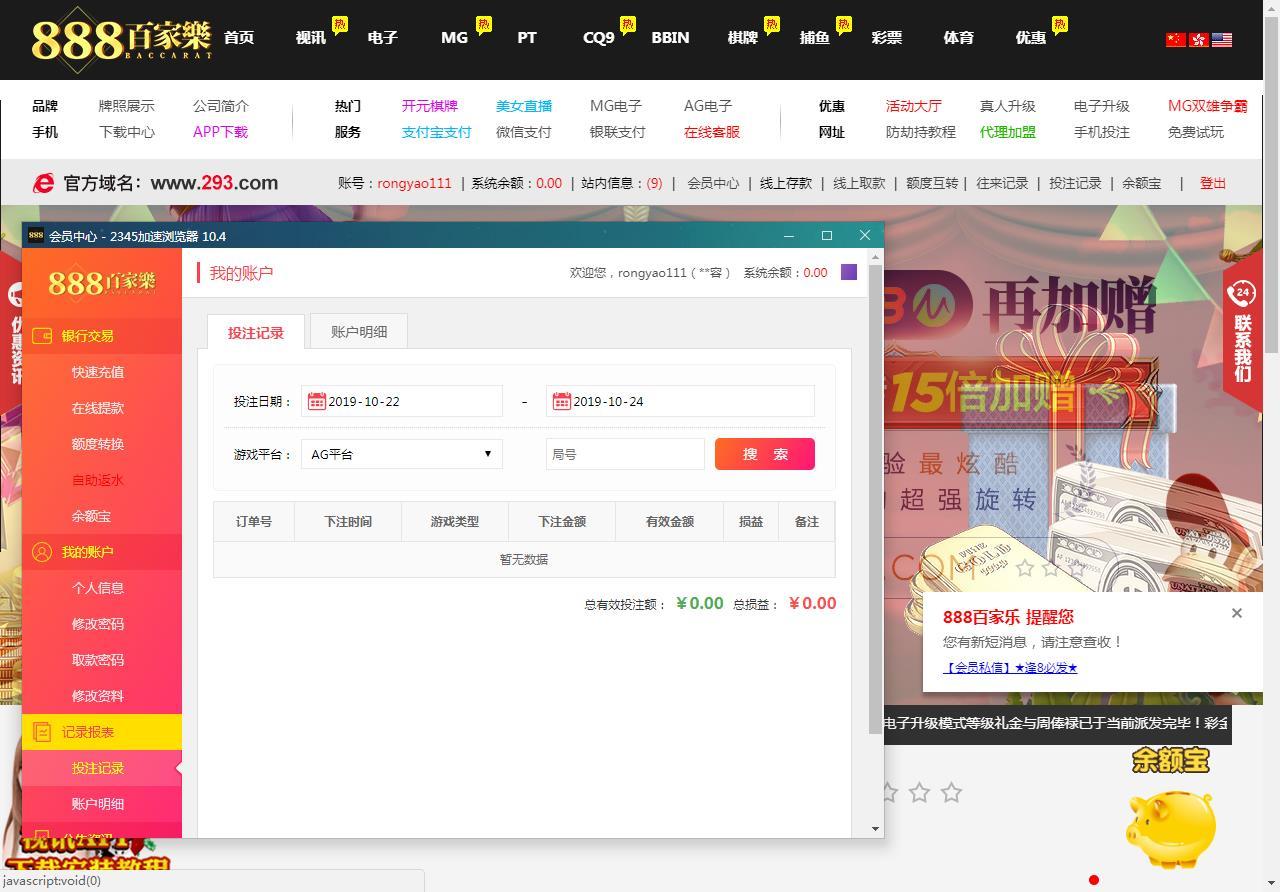Click the 888百家樂 logo in top header
This screenshot has width=1280, height=892.
click(121, 40)
